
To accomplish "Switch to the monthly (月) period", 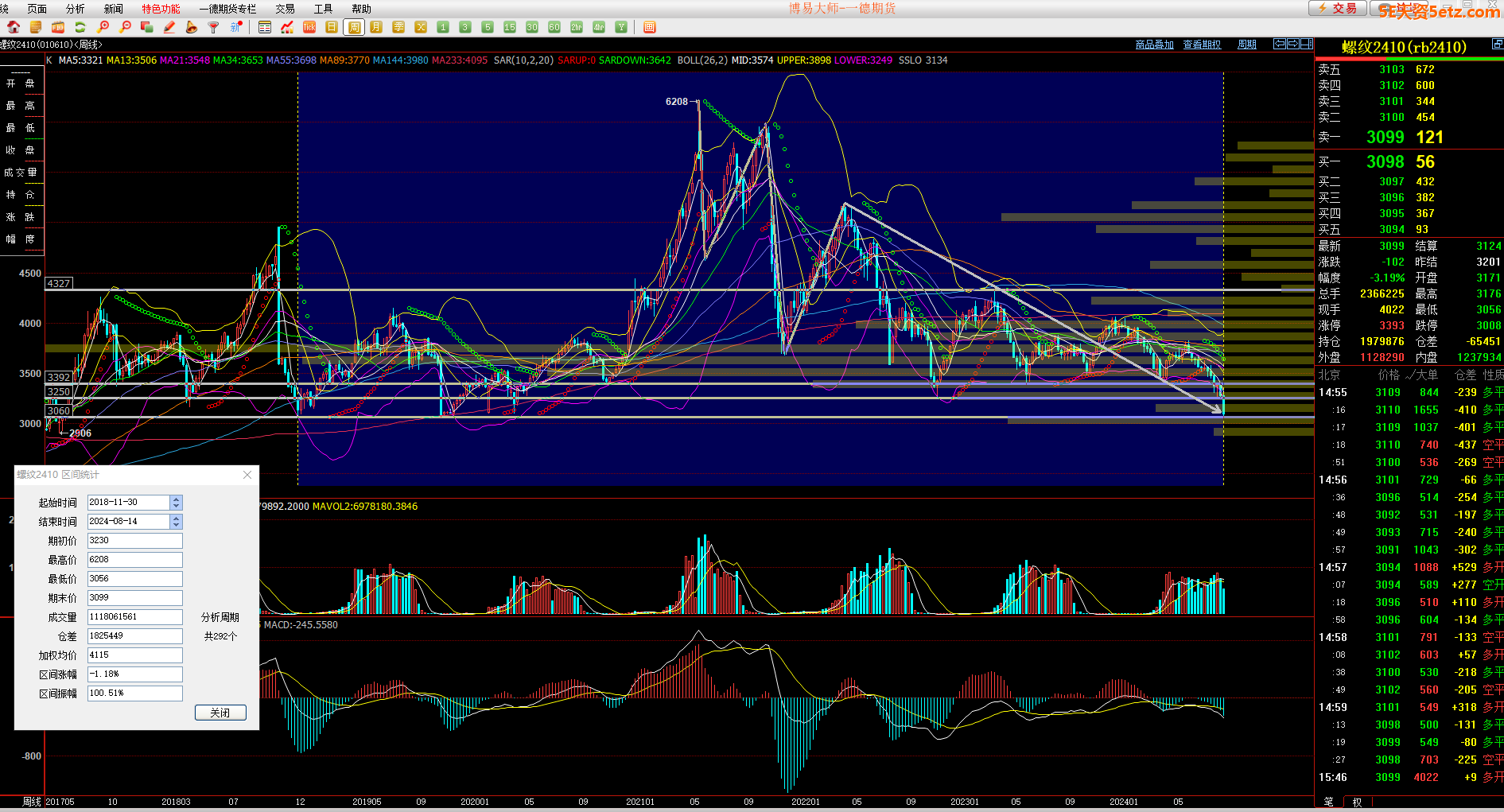I will pyautogui.click(x=376, y=27).
